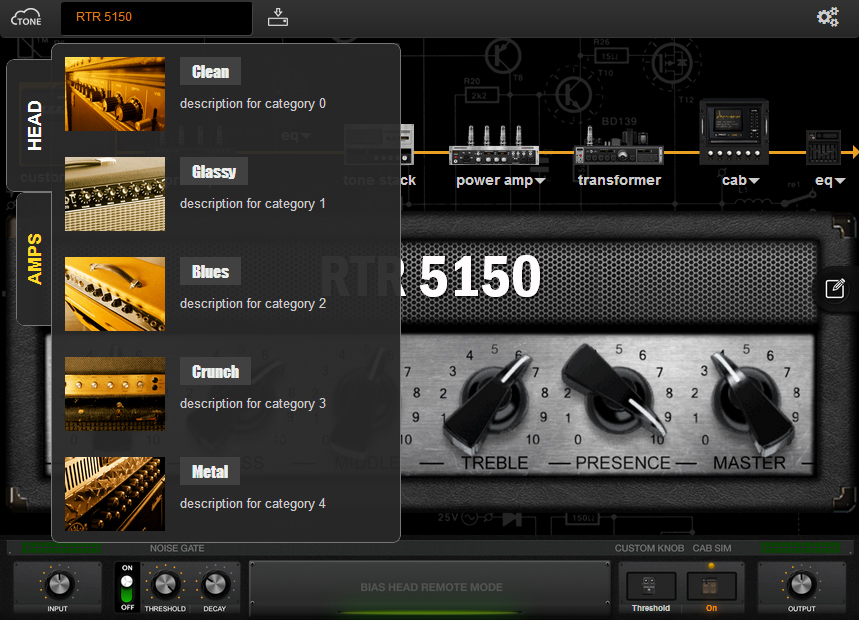Toggle the noise gate ON/OFF switch
This screenshot has height=620, width=859.
pos(127,588)
